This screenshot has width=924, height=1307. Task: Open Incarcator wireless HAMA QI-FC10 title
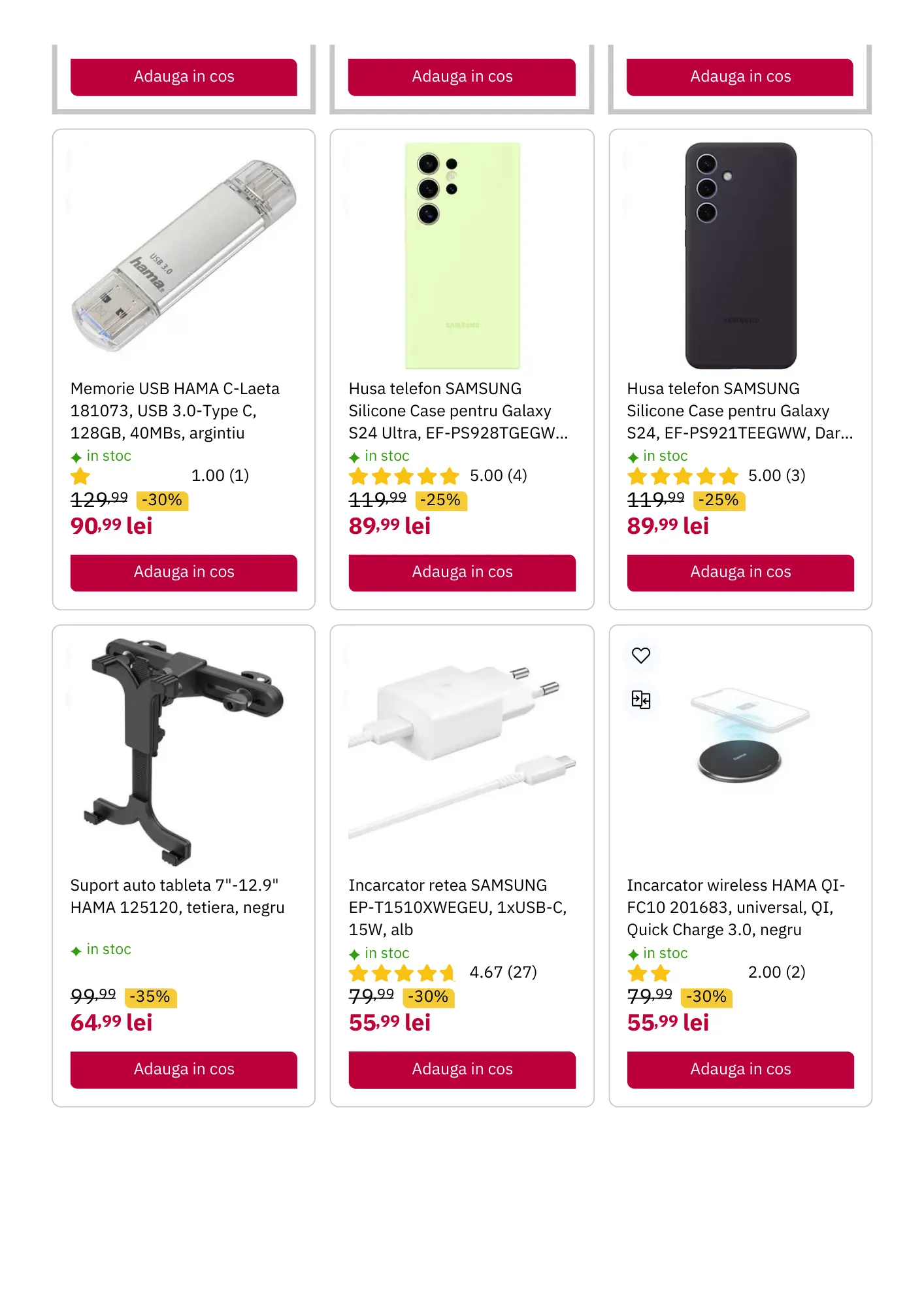coord(736,907)
